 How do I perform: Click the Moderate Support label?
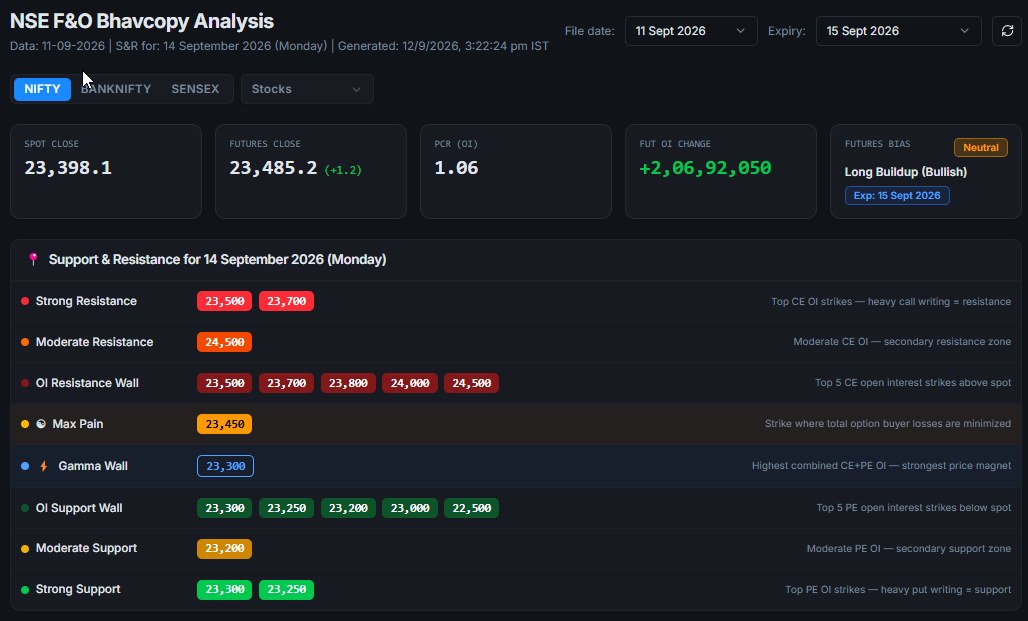(x=86, y=548)
